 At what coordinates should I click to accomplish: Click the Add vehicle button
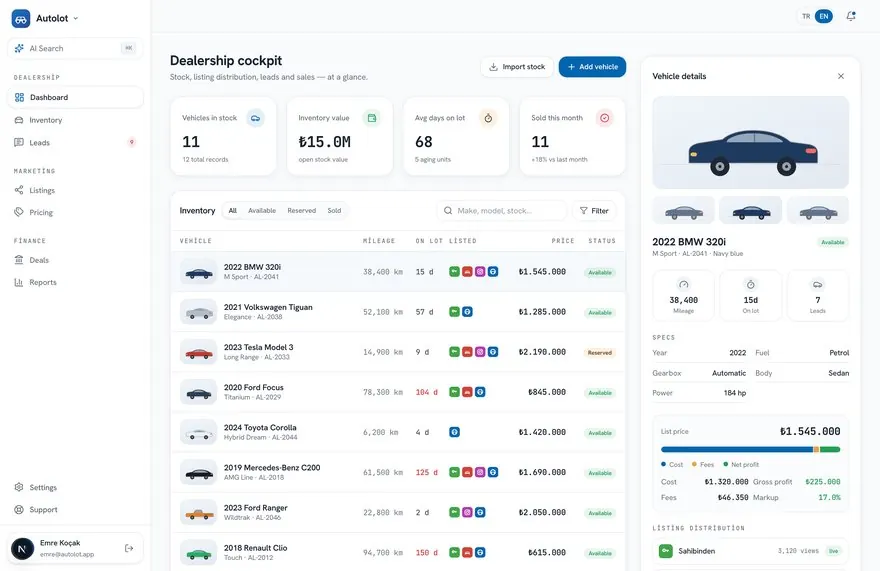pyautogui.click(x=592, y=67)
